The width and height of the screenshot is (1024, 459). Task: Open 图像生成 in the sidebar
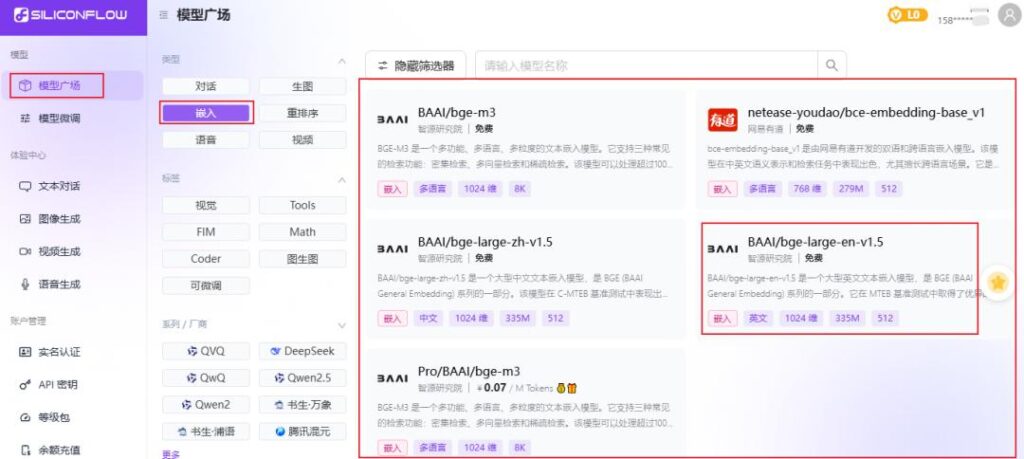tap(58, 219)
